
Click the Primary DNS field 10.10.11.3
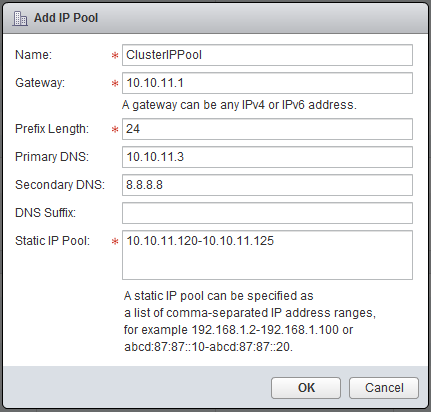pyautogui.click(x=267, y=157)
